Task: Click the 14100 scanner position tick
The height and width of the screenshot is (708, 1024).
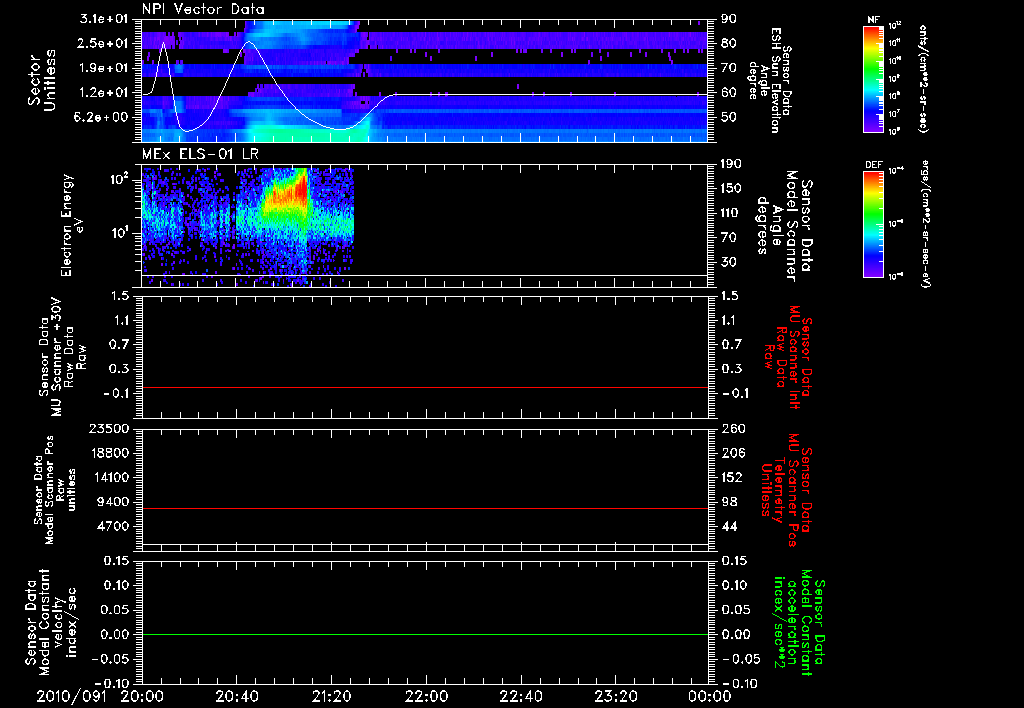Action: click(x=109, y=477)
